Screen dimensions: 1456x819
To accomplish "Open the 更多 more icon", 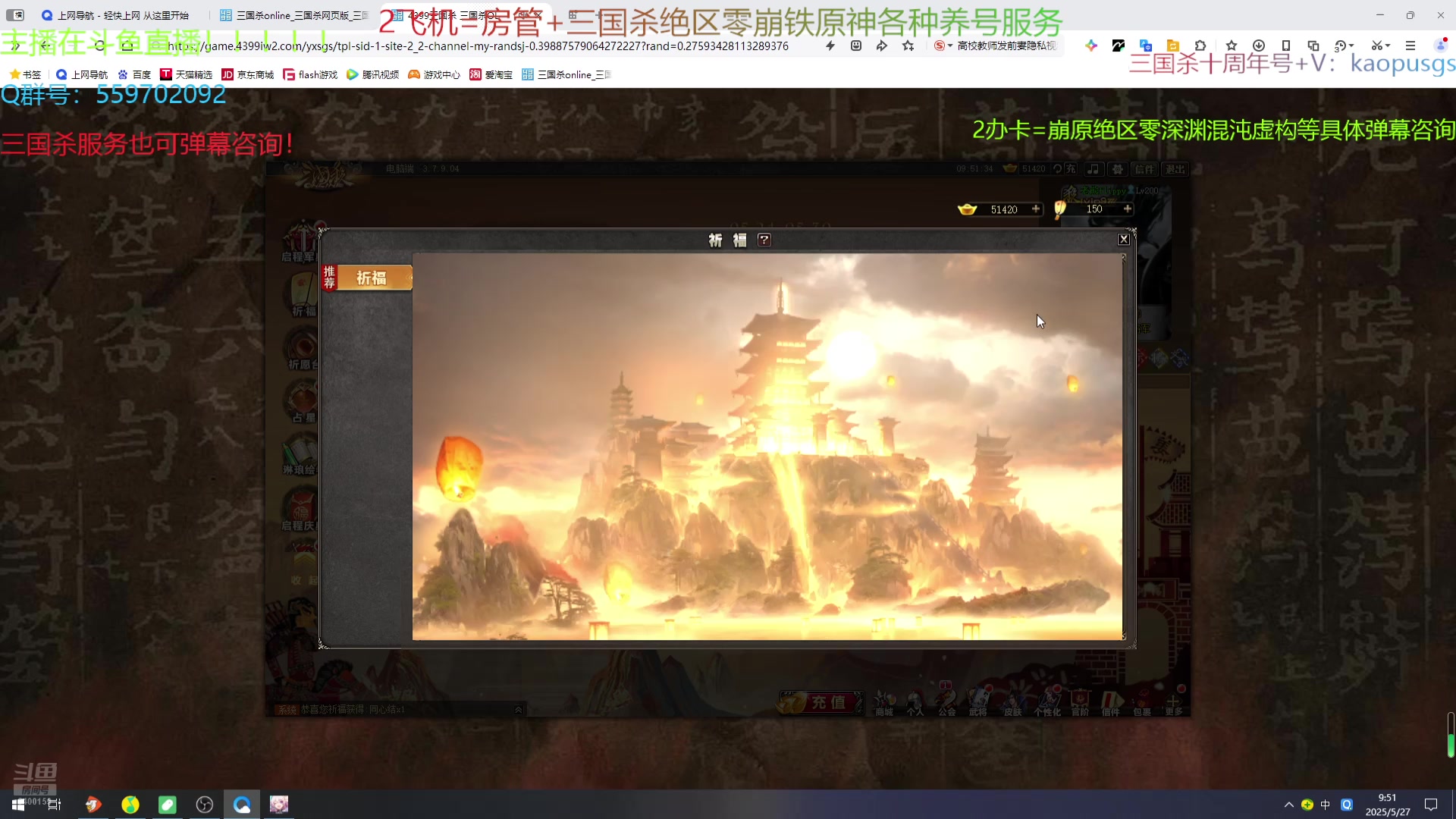I will click(1174, 703).
